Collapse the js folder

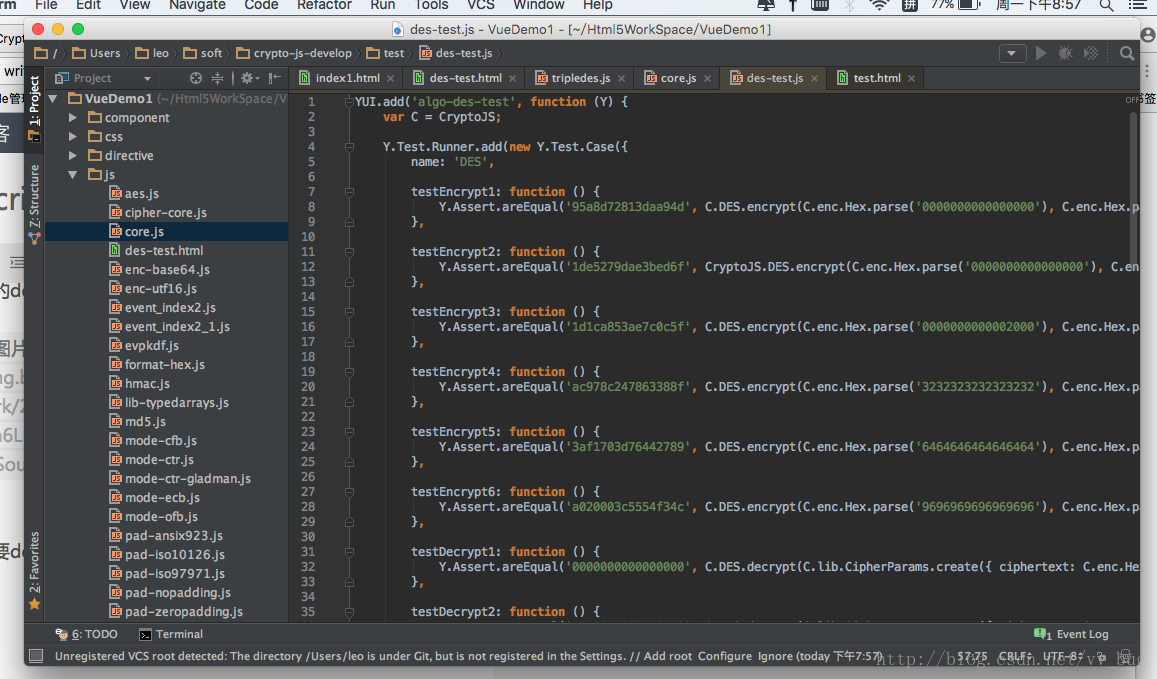point(72,175)
